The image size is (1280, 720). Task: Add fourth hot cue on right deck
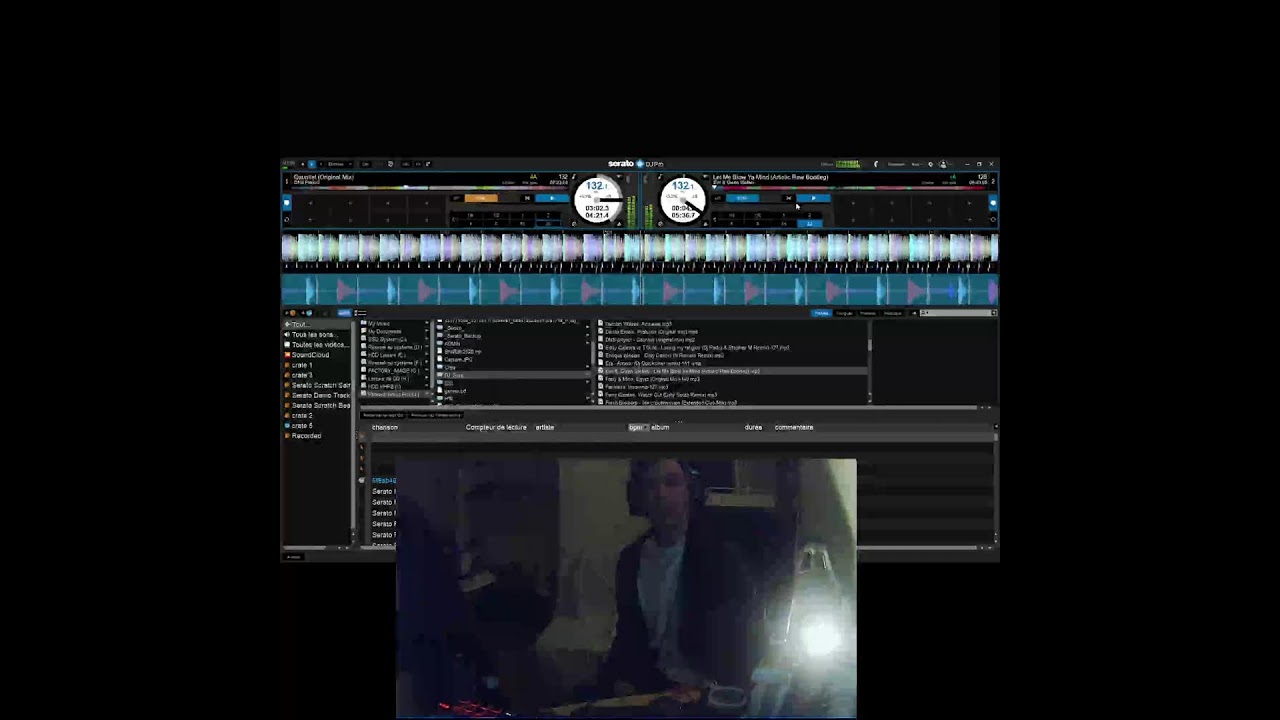pyautogui.click(x=969, y=203)
